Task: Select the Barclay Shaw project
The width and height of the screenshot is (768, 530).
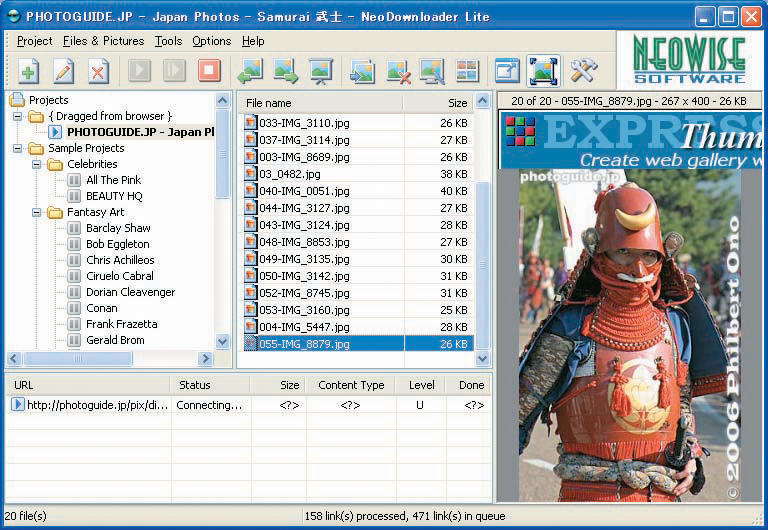Action: click(x=118, y=228)
